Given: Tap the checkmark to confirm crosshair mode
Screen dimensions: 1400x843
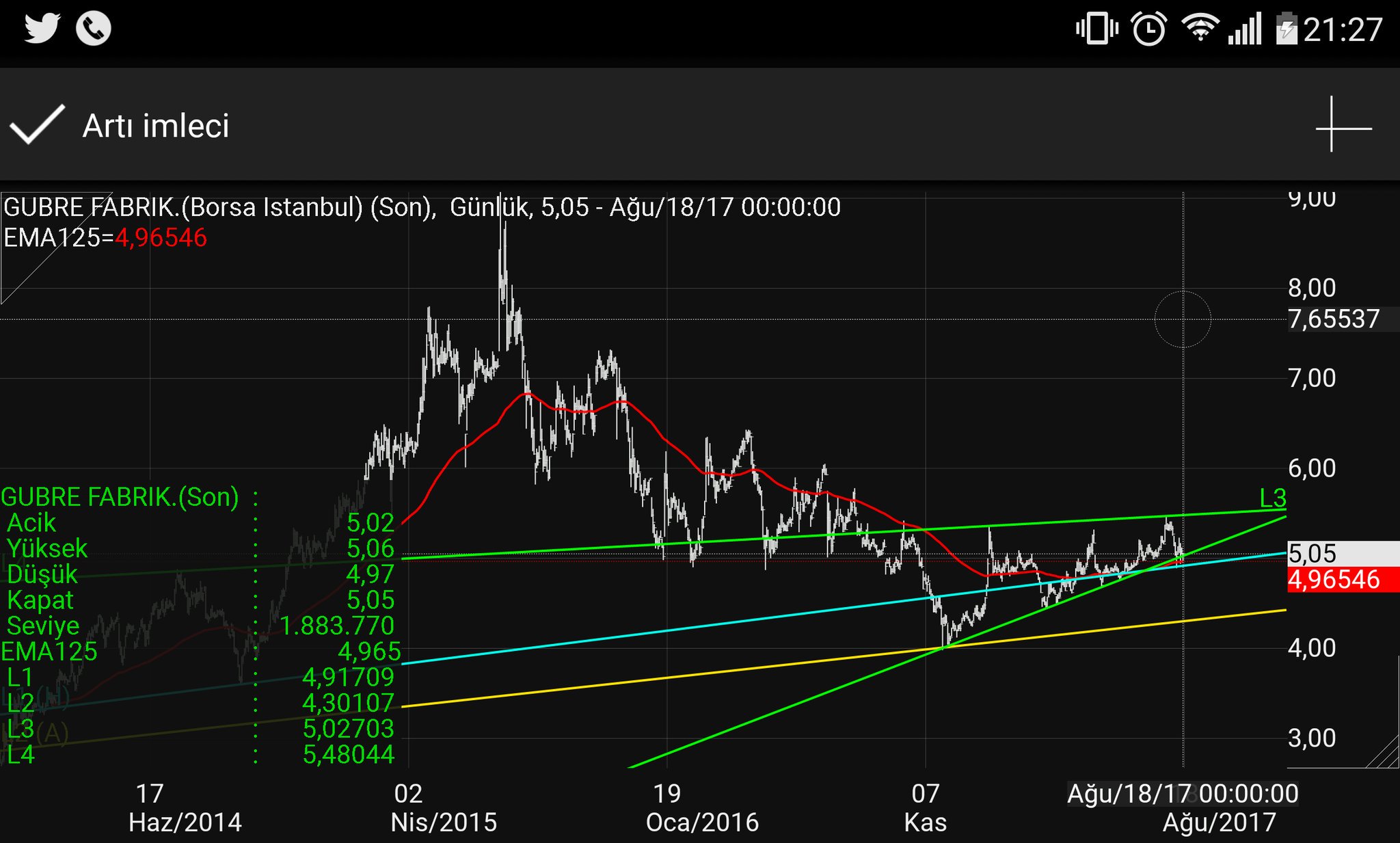Looking at the screenshot, I should click(37, 124).
